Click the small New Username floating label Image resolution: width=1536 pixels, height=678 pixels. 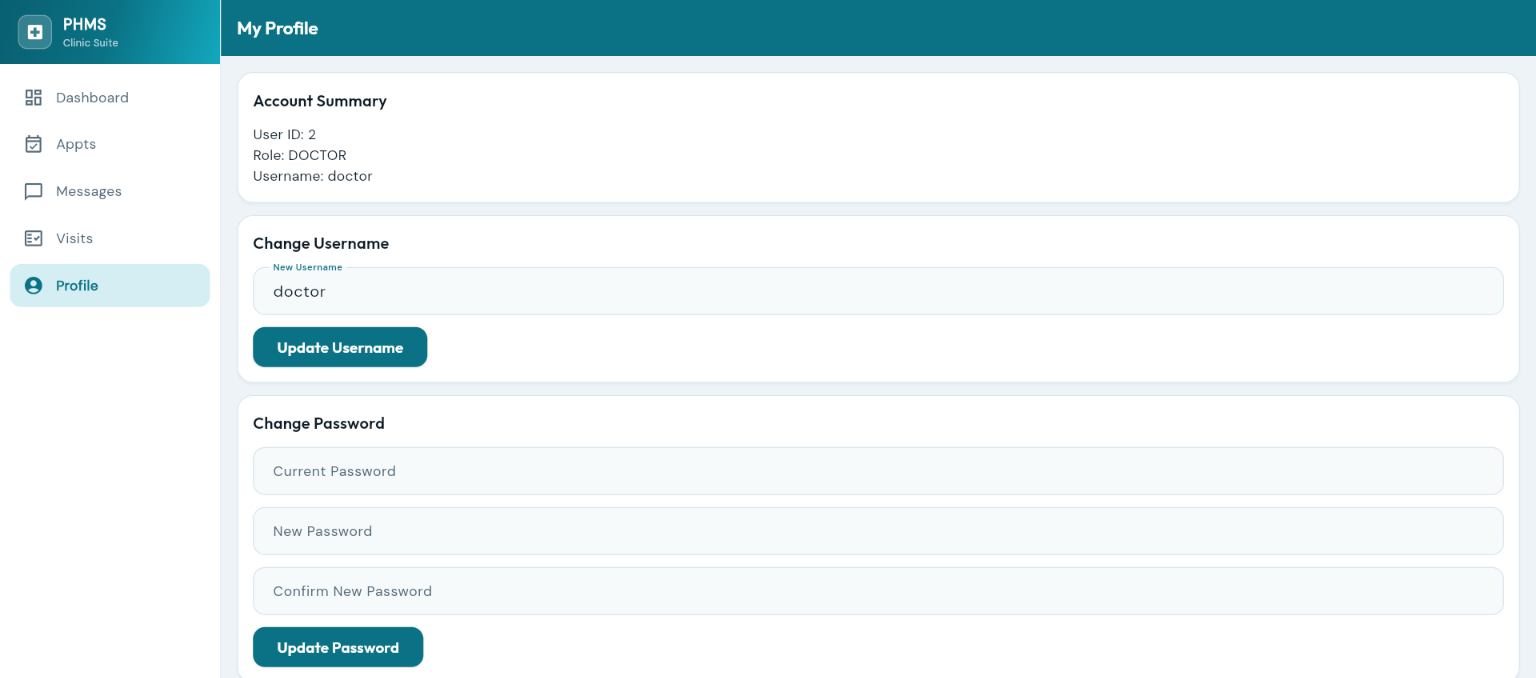pos(307,267)
